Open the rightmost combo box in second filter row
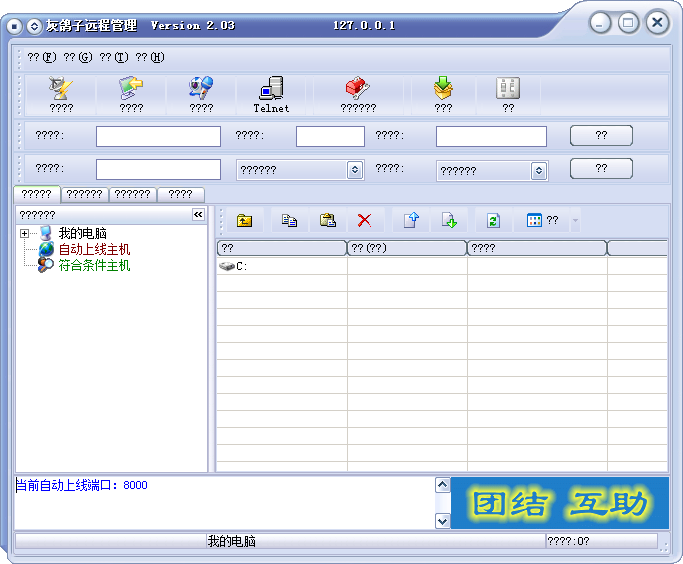683x564 pixels. click(x=539, y=171)
